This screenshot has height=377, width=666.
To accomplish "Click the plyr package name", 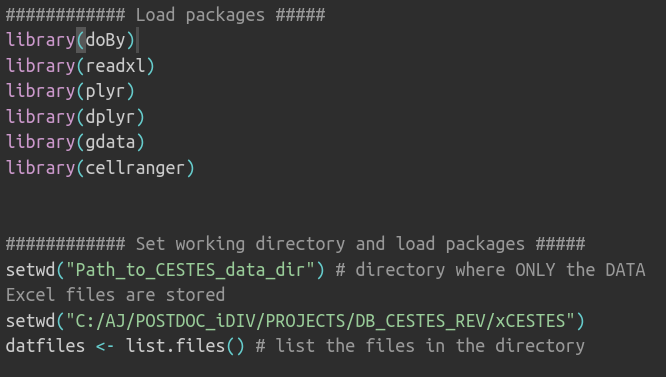I will tap(105, 92).
